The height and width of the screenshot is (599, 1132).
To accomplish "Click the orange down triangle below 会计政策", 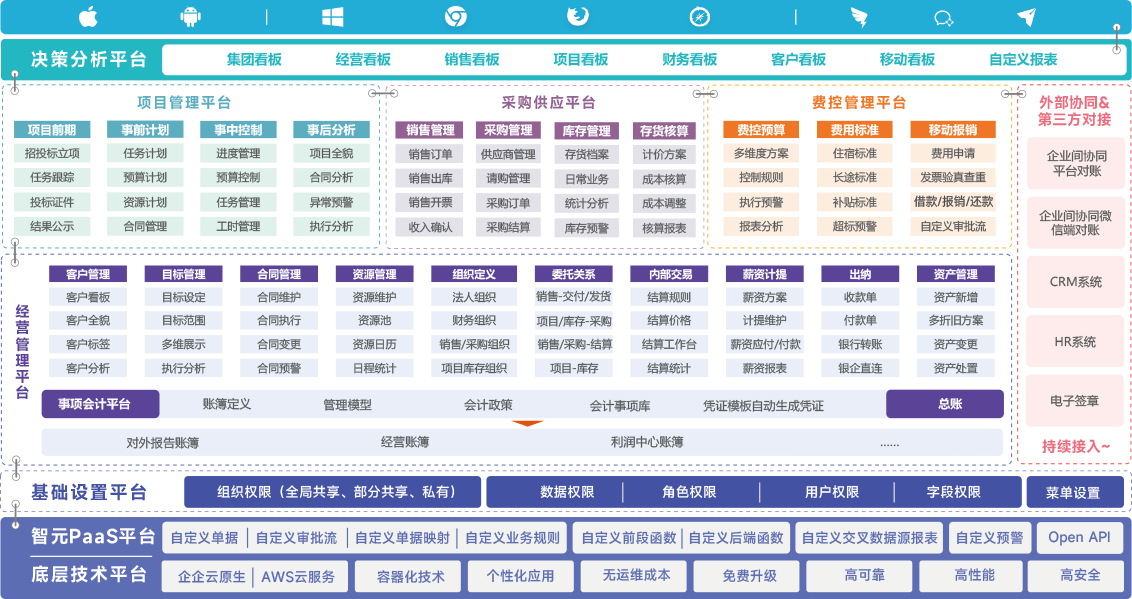I will pos(527,423).
